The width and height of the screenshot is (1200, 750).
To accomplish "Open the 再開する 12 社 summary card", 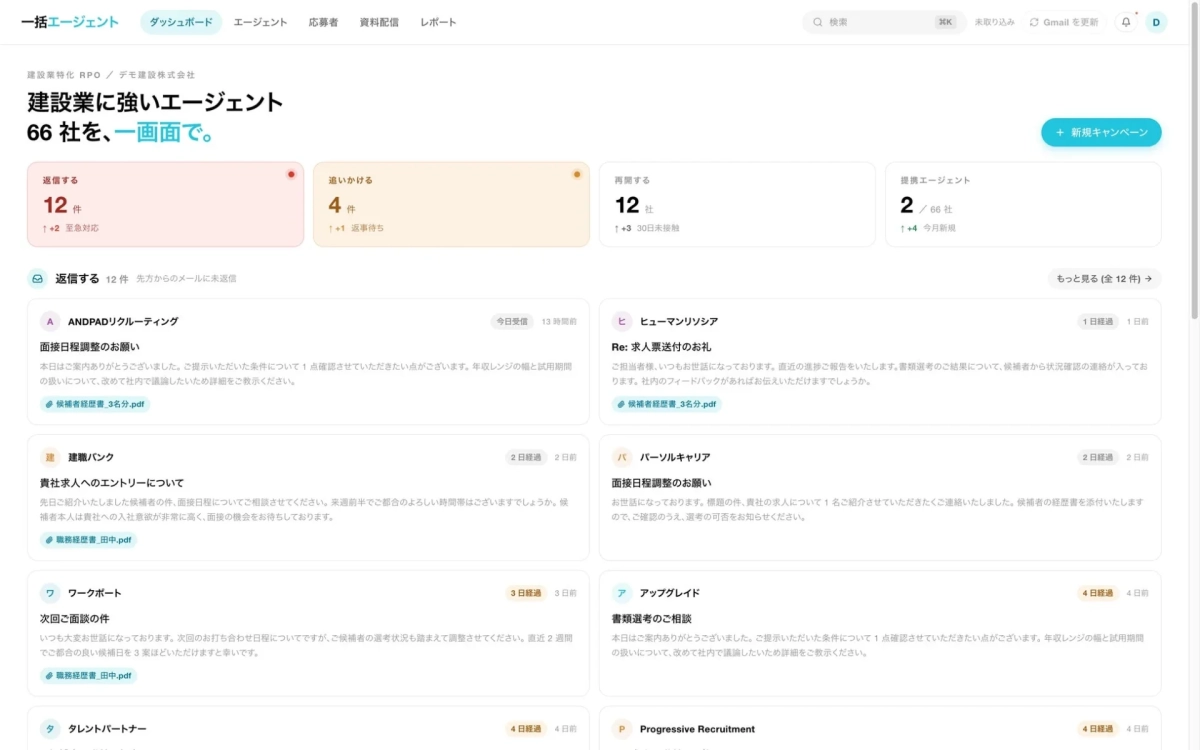I will [x=737, y=204].
